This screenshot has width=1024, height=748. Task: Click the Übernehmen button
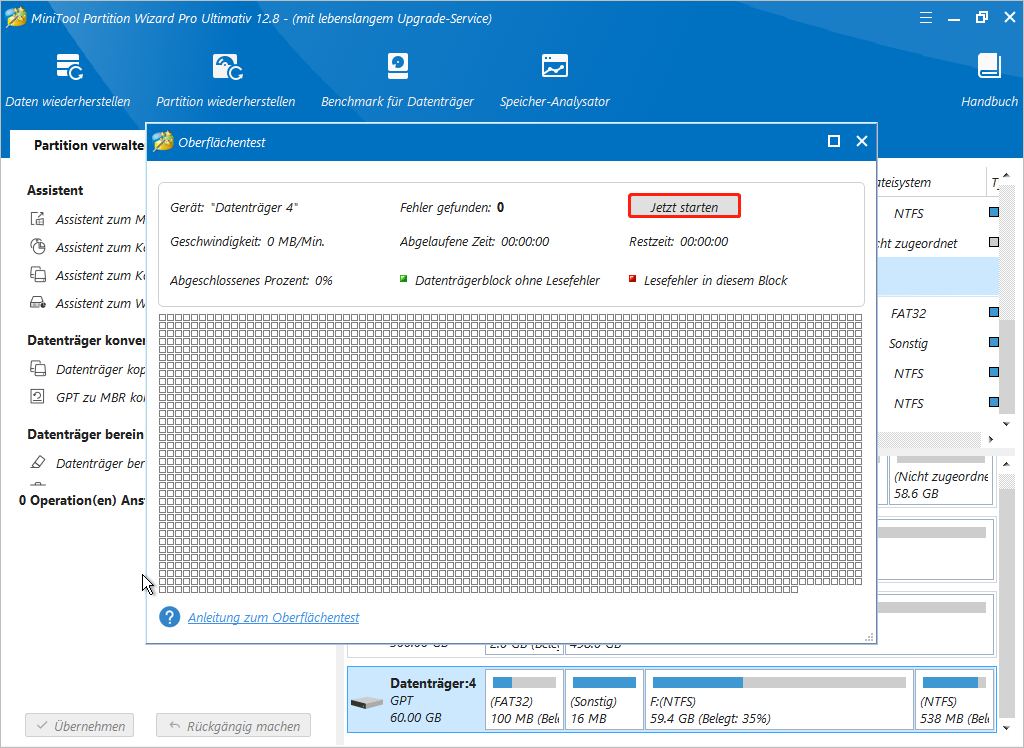coord(80,726)
